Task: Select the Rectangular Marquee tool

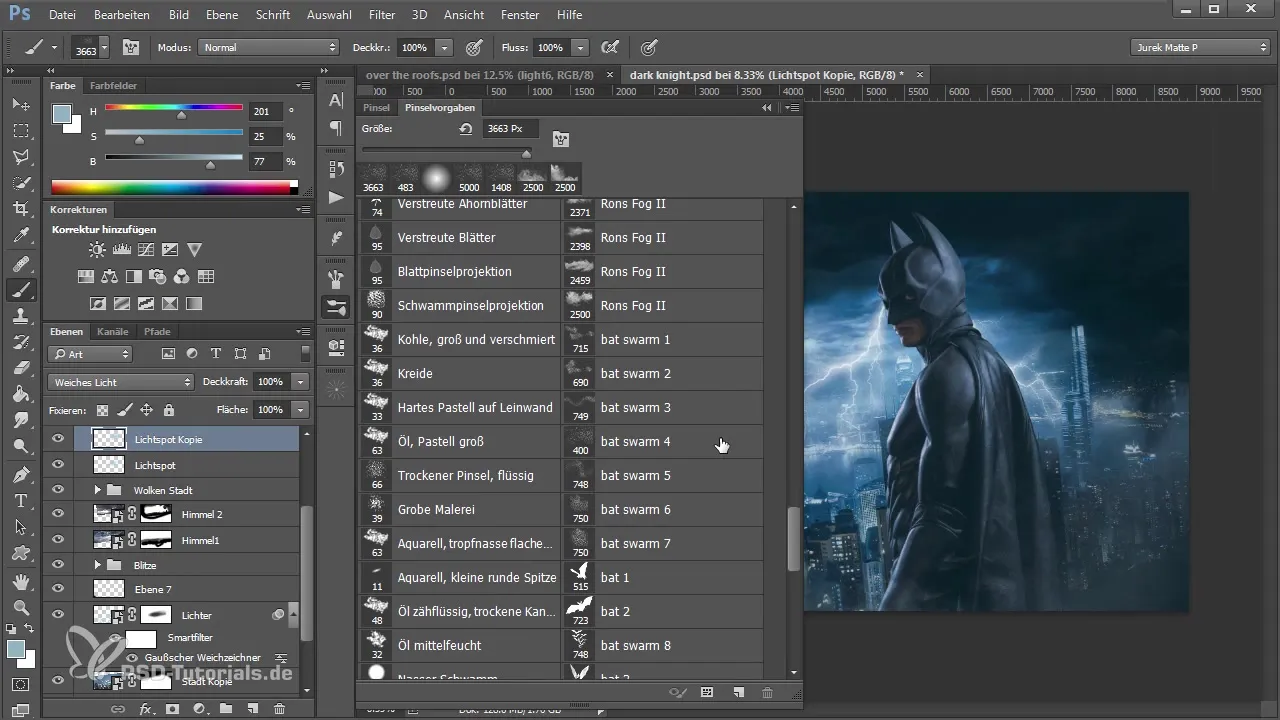Action: tap(21, 131)
